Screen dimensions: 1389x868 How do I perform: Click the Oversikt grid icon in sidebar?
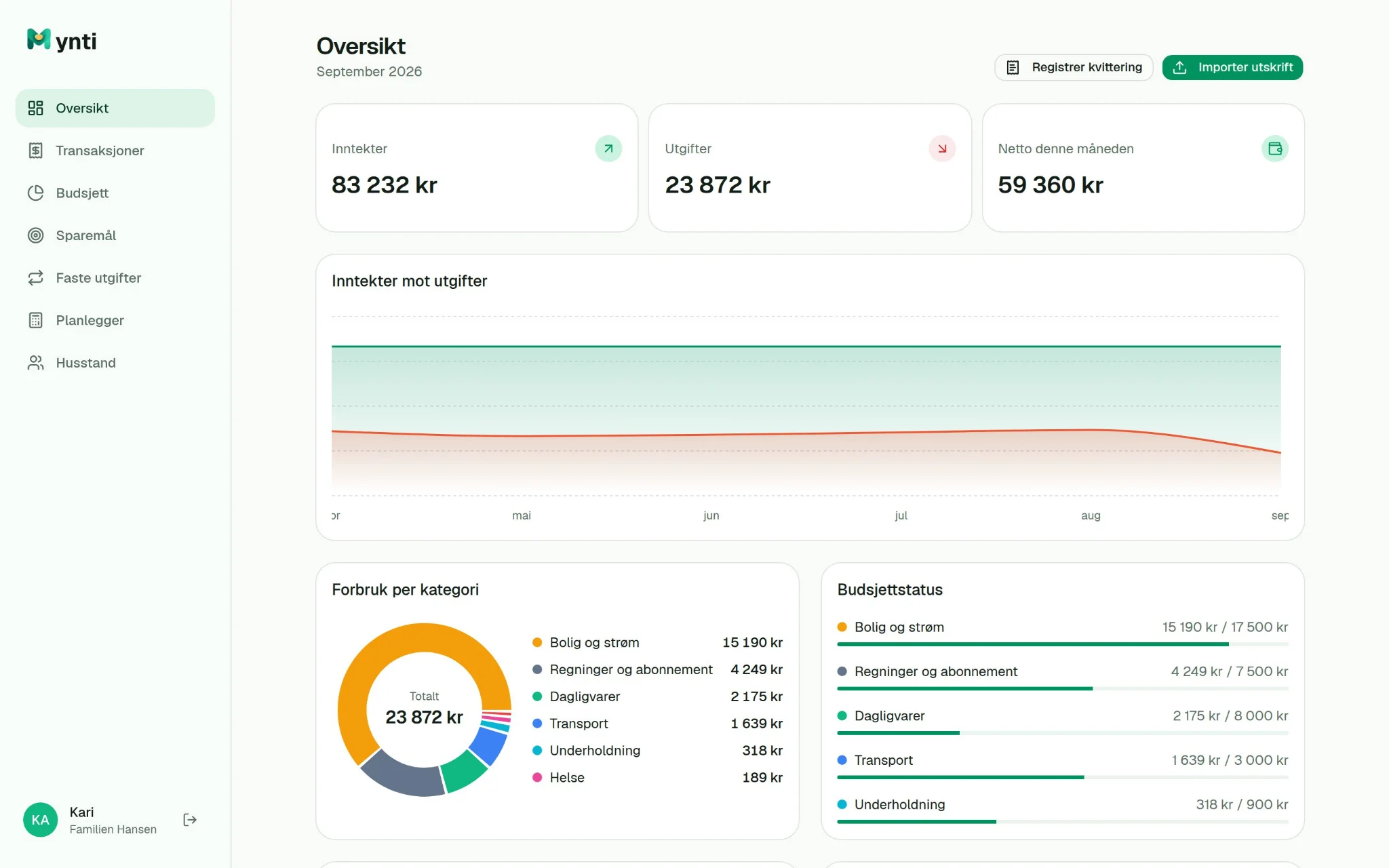coord(35,108)
